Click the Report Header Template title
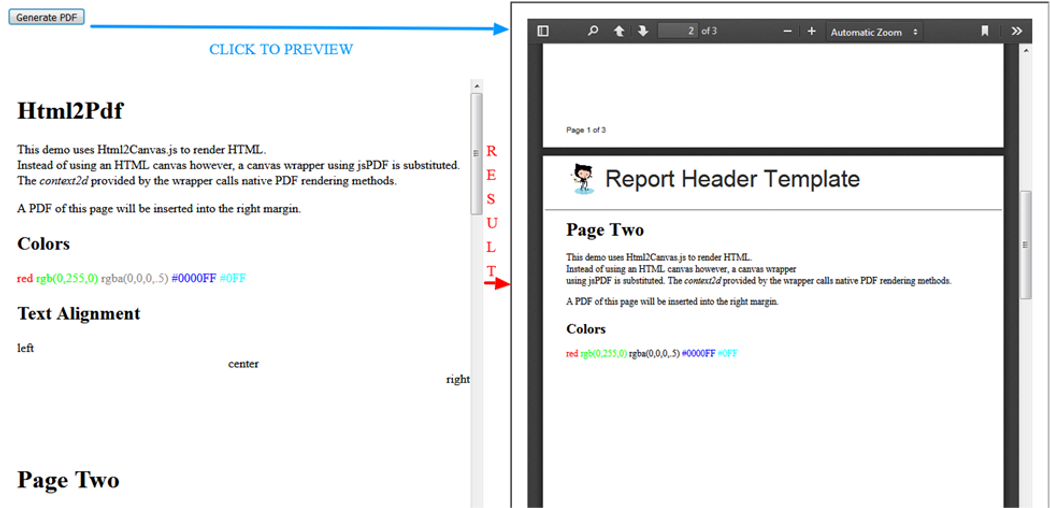1050x508 pixels. (732, 179)
